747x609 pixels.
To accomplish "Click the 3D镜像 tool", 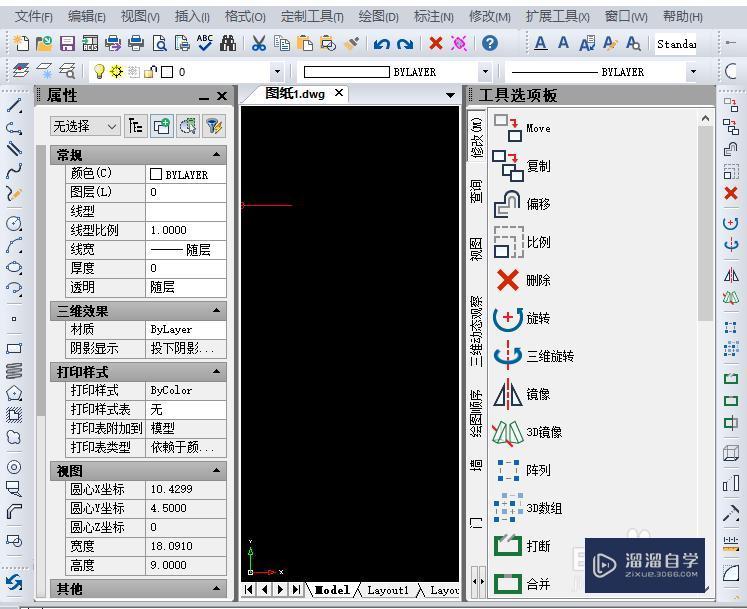I will [x=527, y=432].
